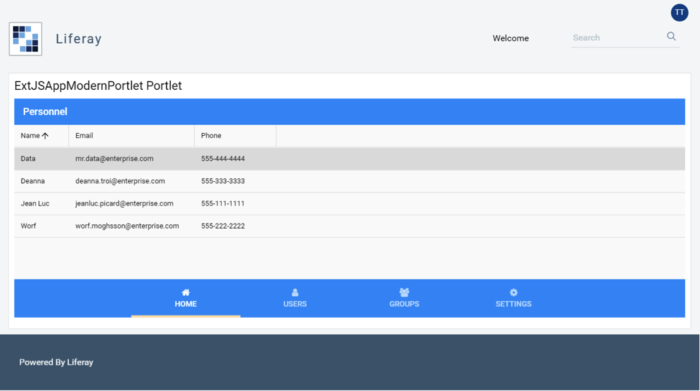Click the search magnifier icon
700x391 pixels.
(671, 37)
